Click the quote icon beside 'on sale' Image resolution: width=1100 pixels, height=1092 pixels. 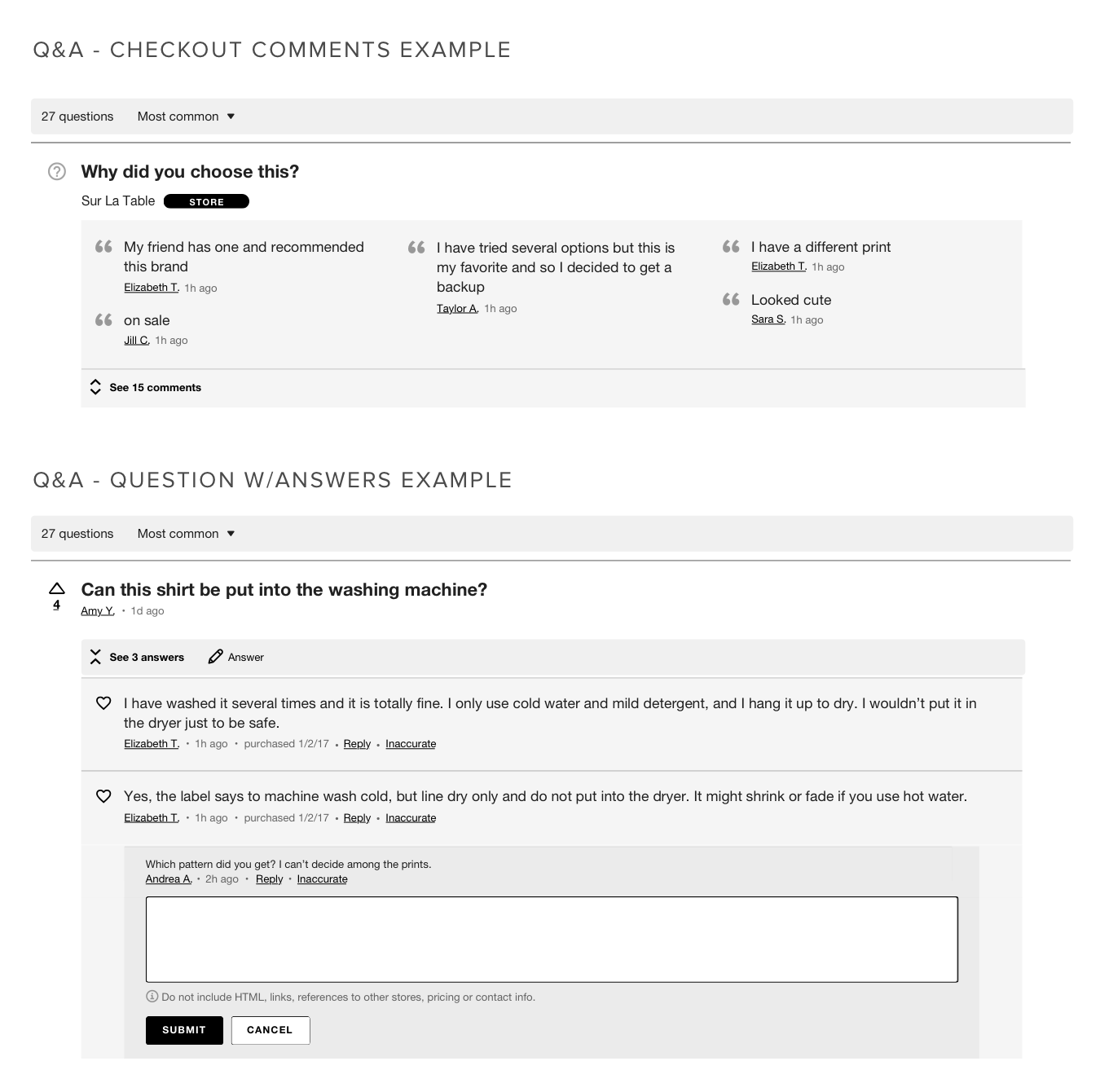tap(103, 320)
